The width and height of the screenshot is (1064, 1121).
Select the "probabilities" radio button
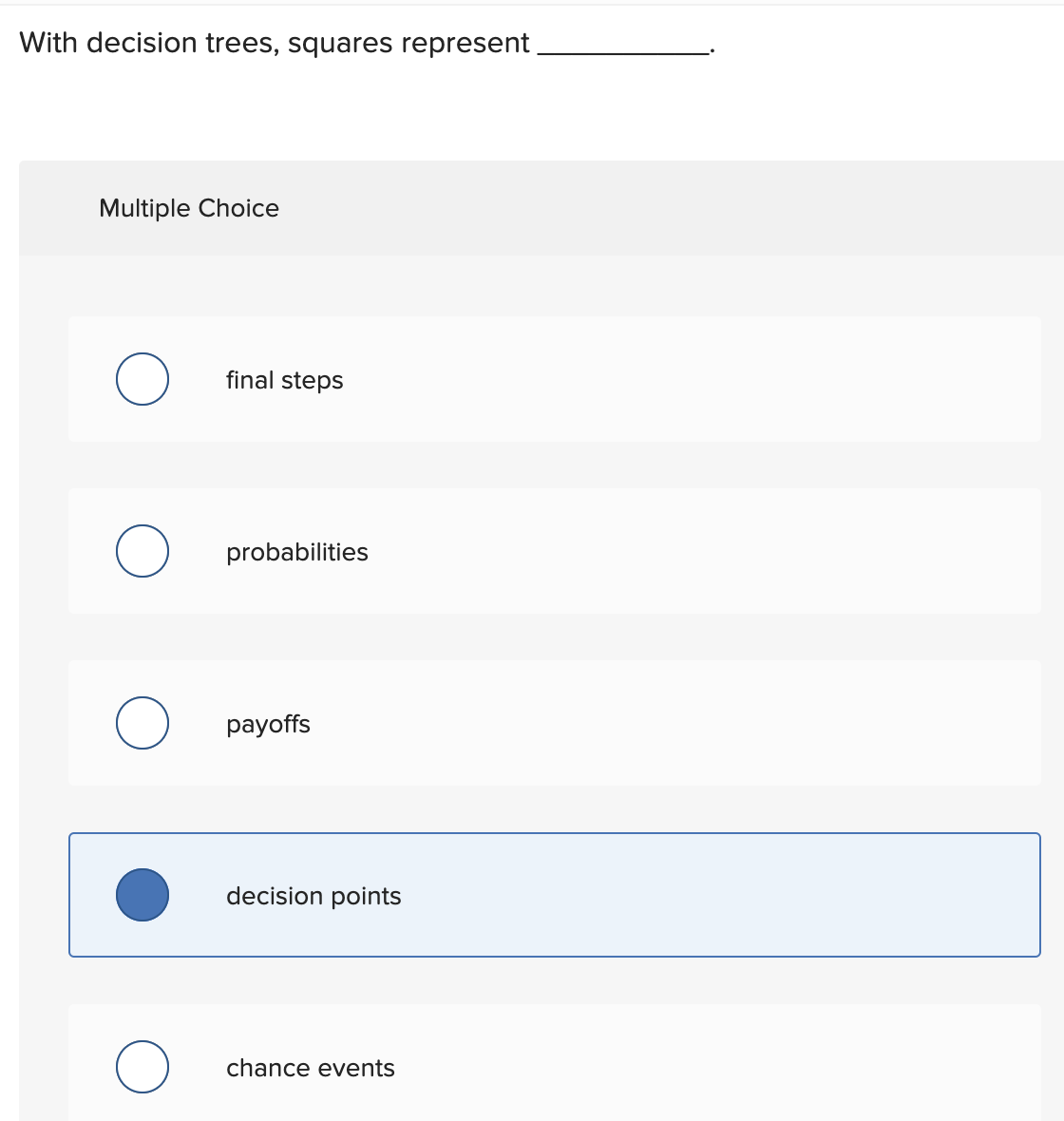tap(142, 550)
